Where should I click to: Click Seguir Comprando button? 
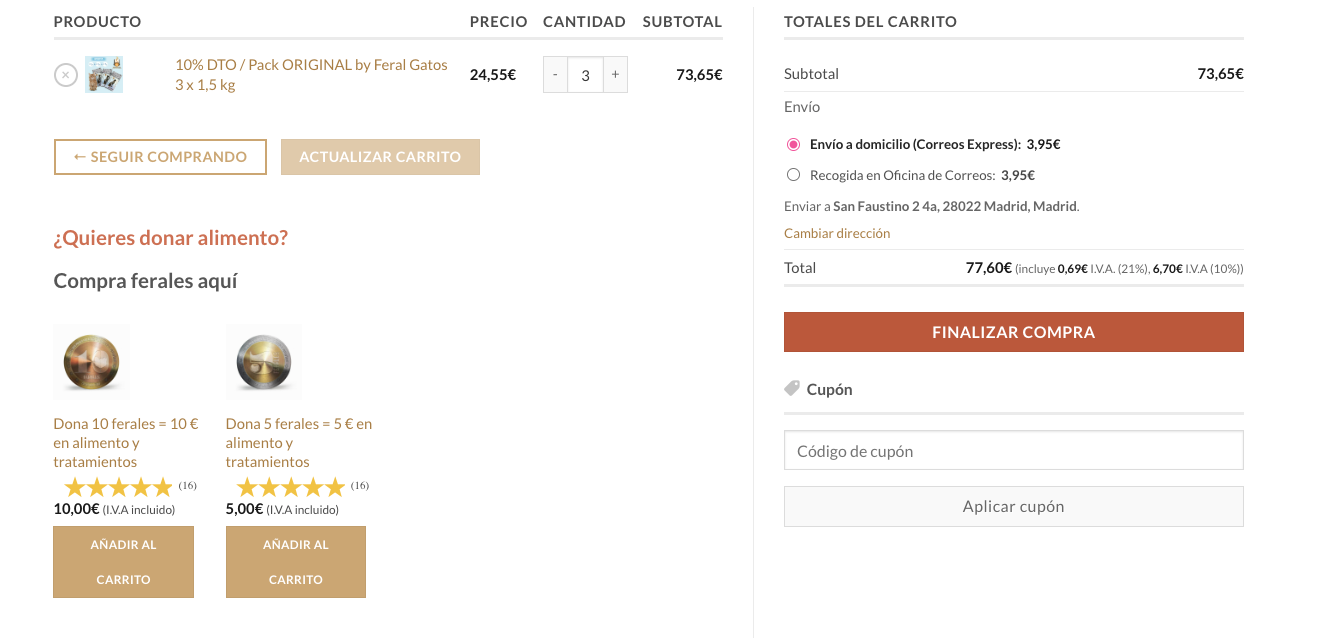point(160,157)
